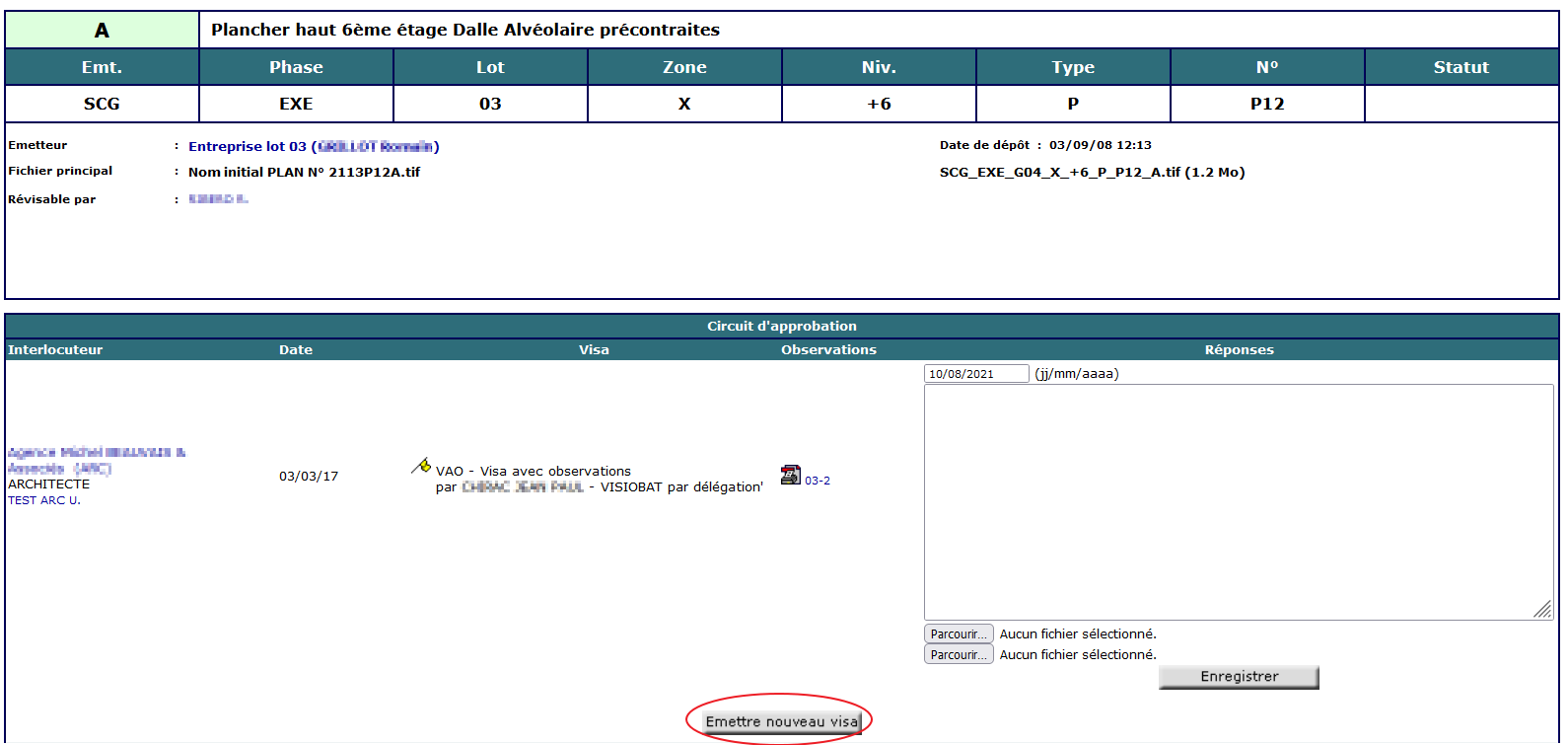This screenshot has width=1568, height=745.
Task: Select the file name SCG_EXE_G04_X_+6_P_P12_A.tif
Action: point(1060,172)
